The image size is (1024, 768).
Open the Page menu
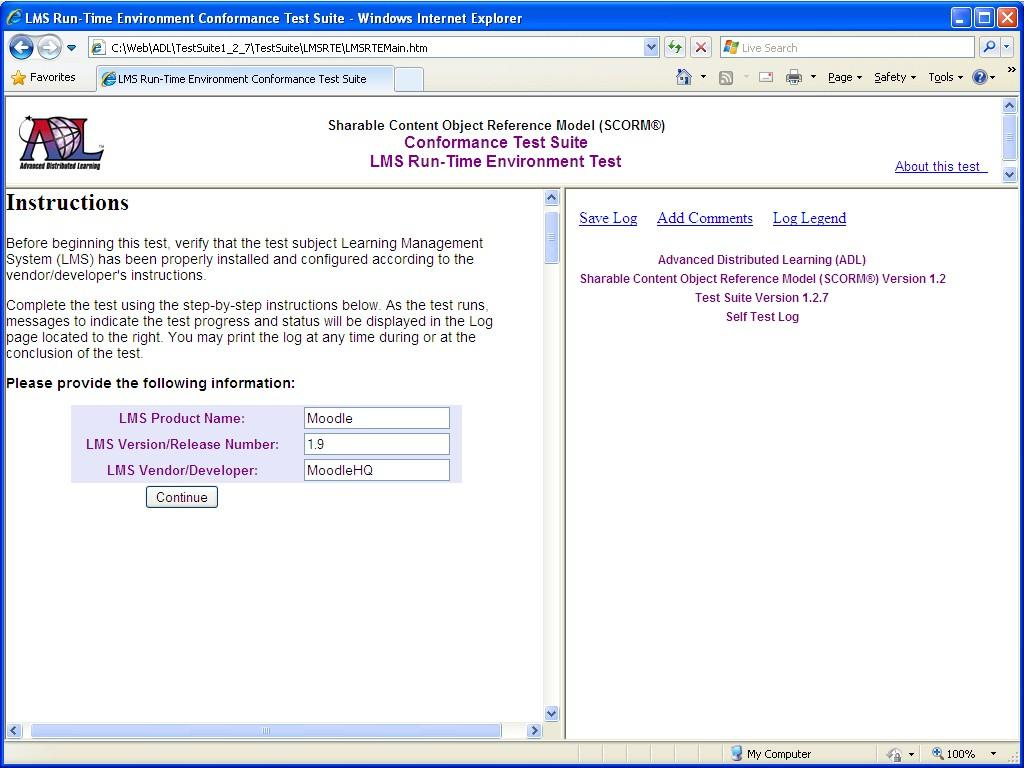point(844,77)
